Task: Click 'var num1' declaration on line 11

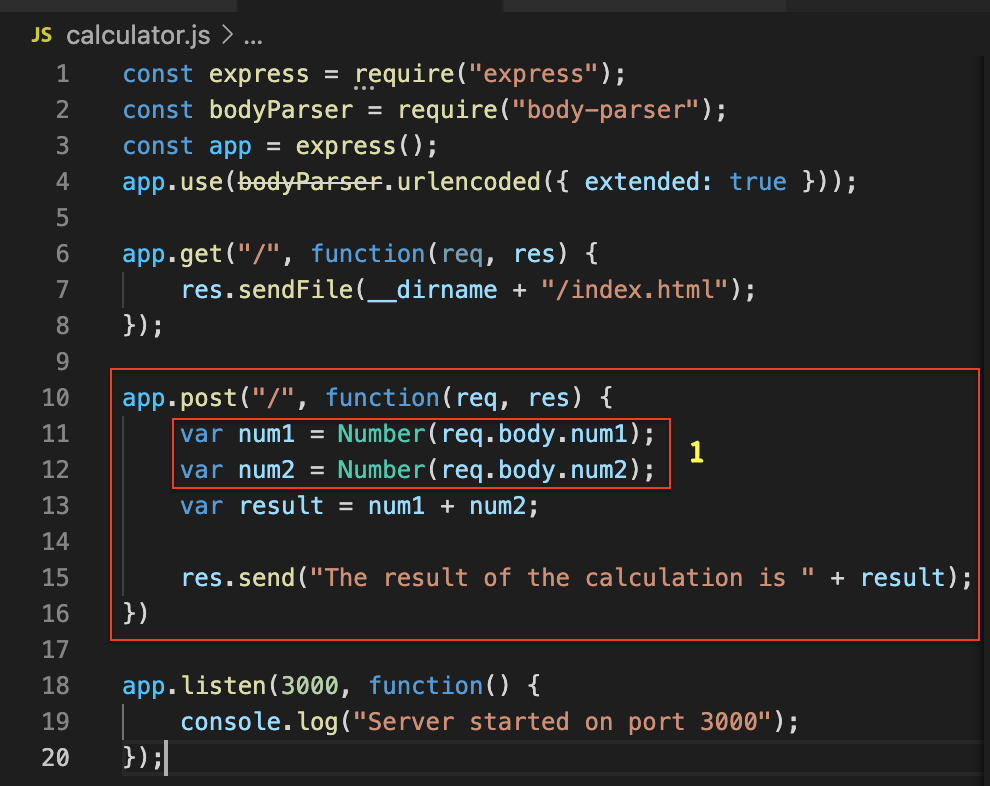Action: (x=237, y=434)
